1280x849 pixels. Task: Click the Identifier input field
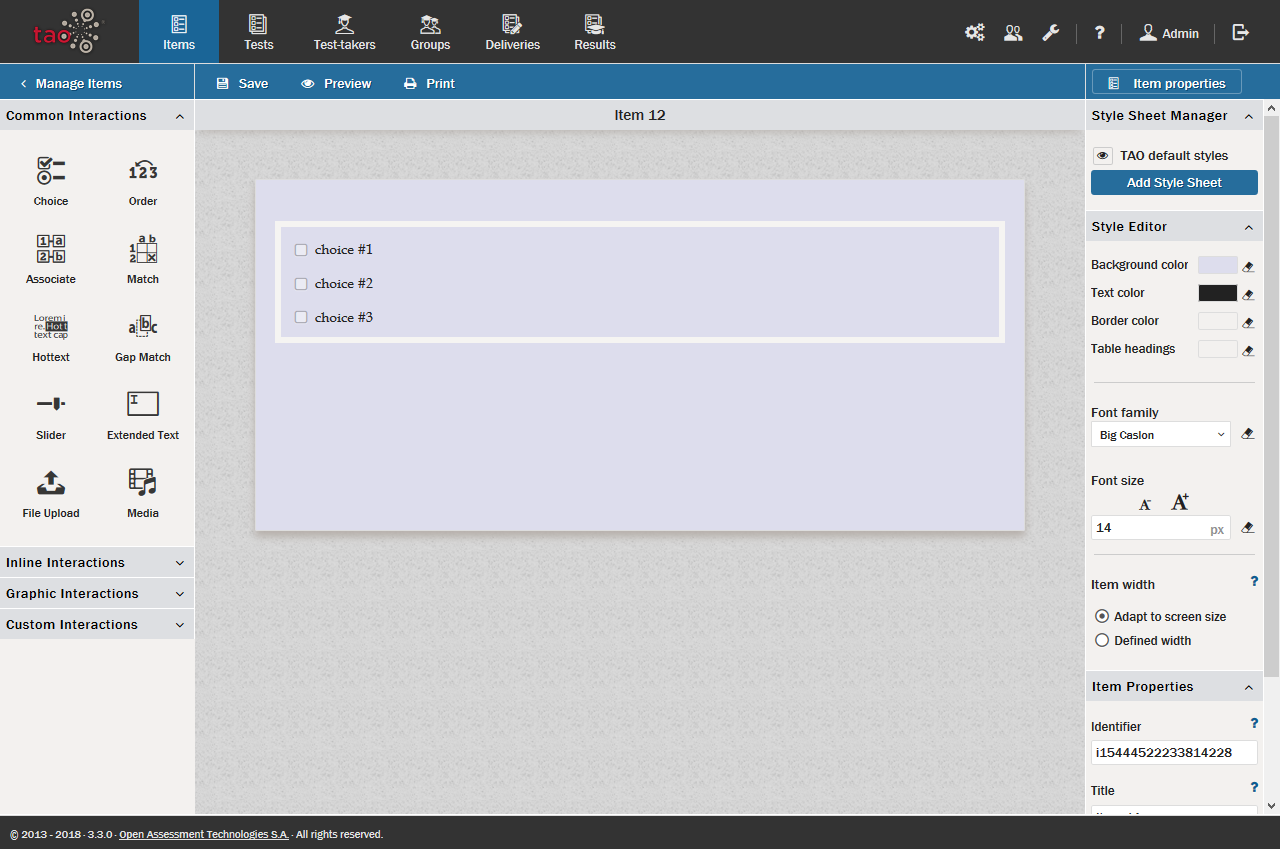click(1173, 753)
